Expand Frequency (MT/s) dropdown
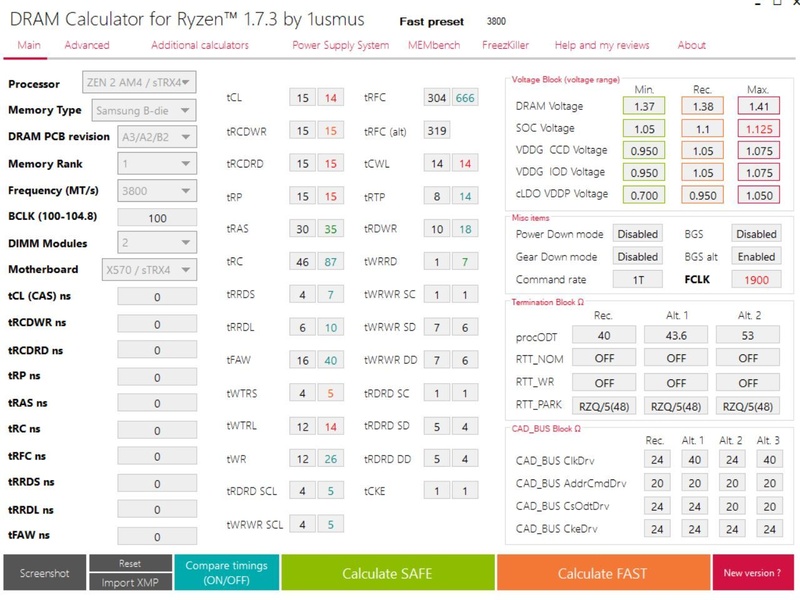This screenshot has height=600, width=800. point(157,191)
